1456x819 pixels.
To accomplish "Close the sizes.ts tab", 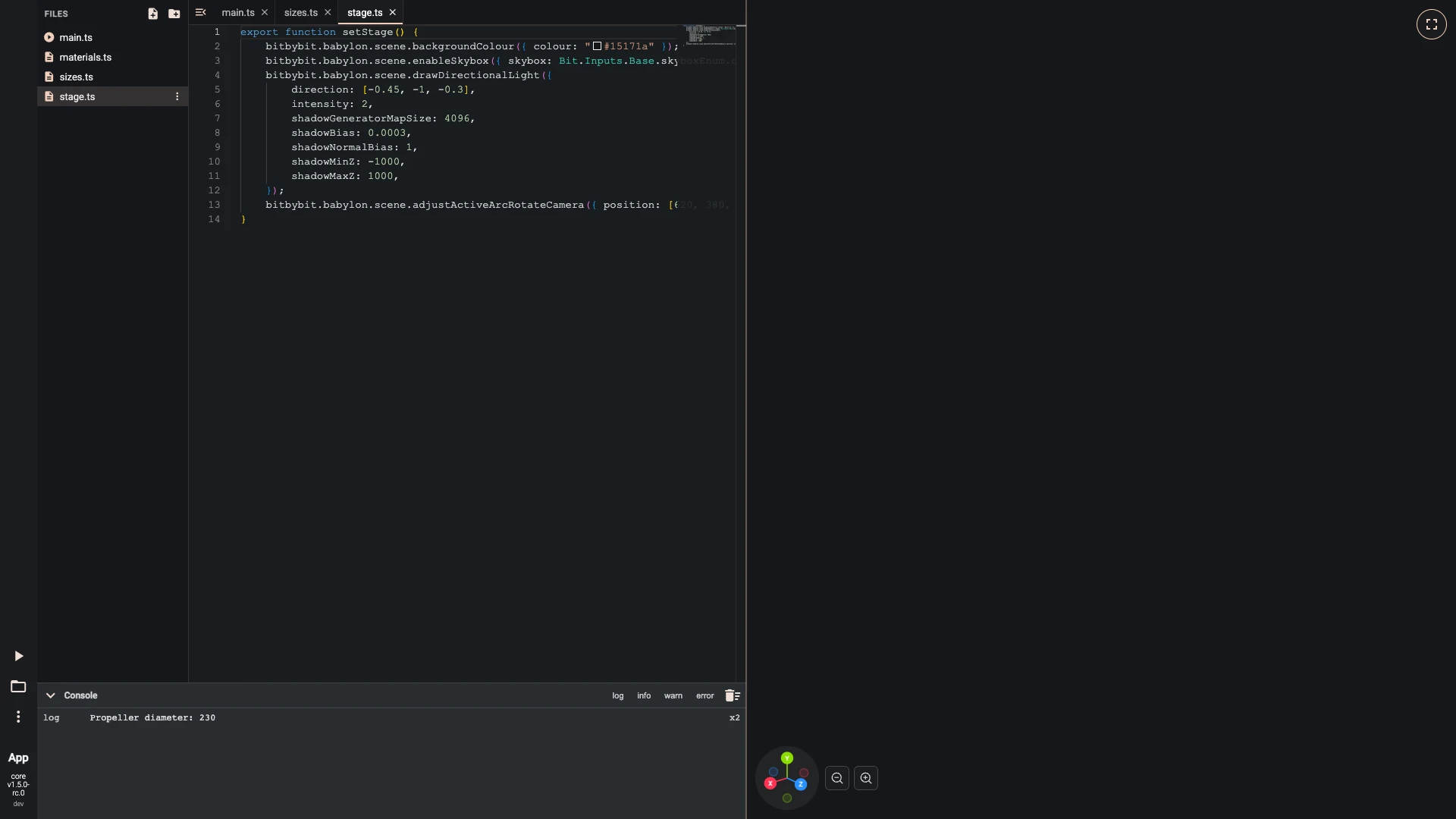I will click(328, 12).
